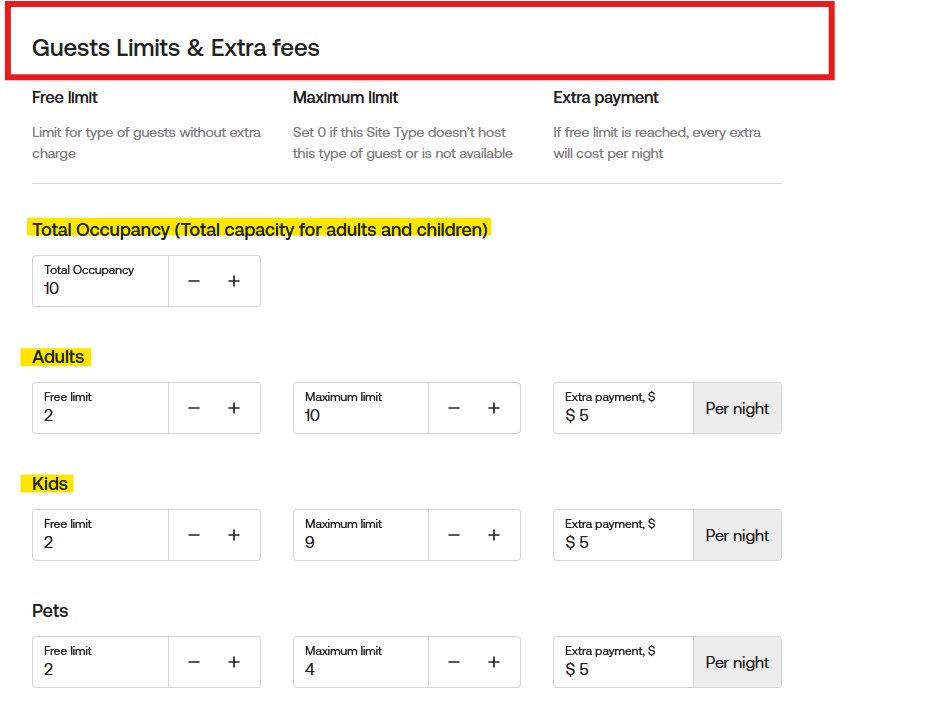Screen dimensions: 942x720
Task: Increase Total Occupancy with plus icon
Action: point(234,281)
